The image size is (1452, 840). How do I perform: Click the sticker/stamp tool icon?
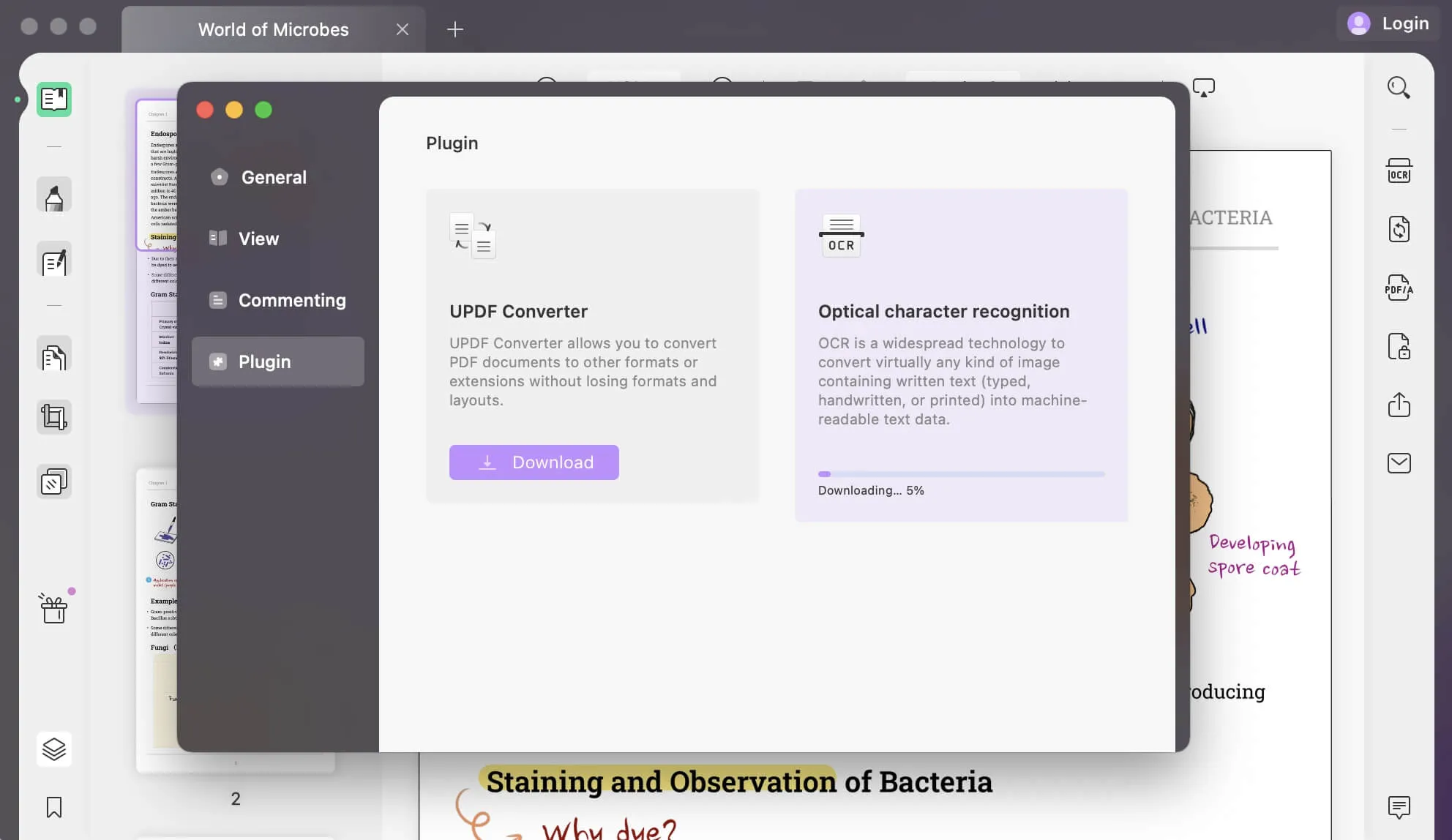(54, 484)
